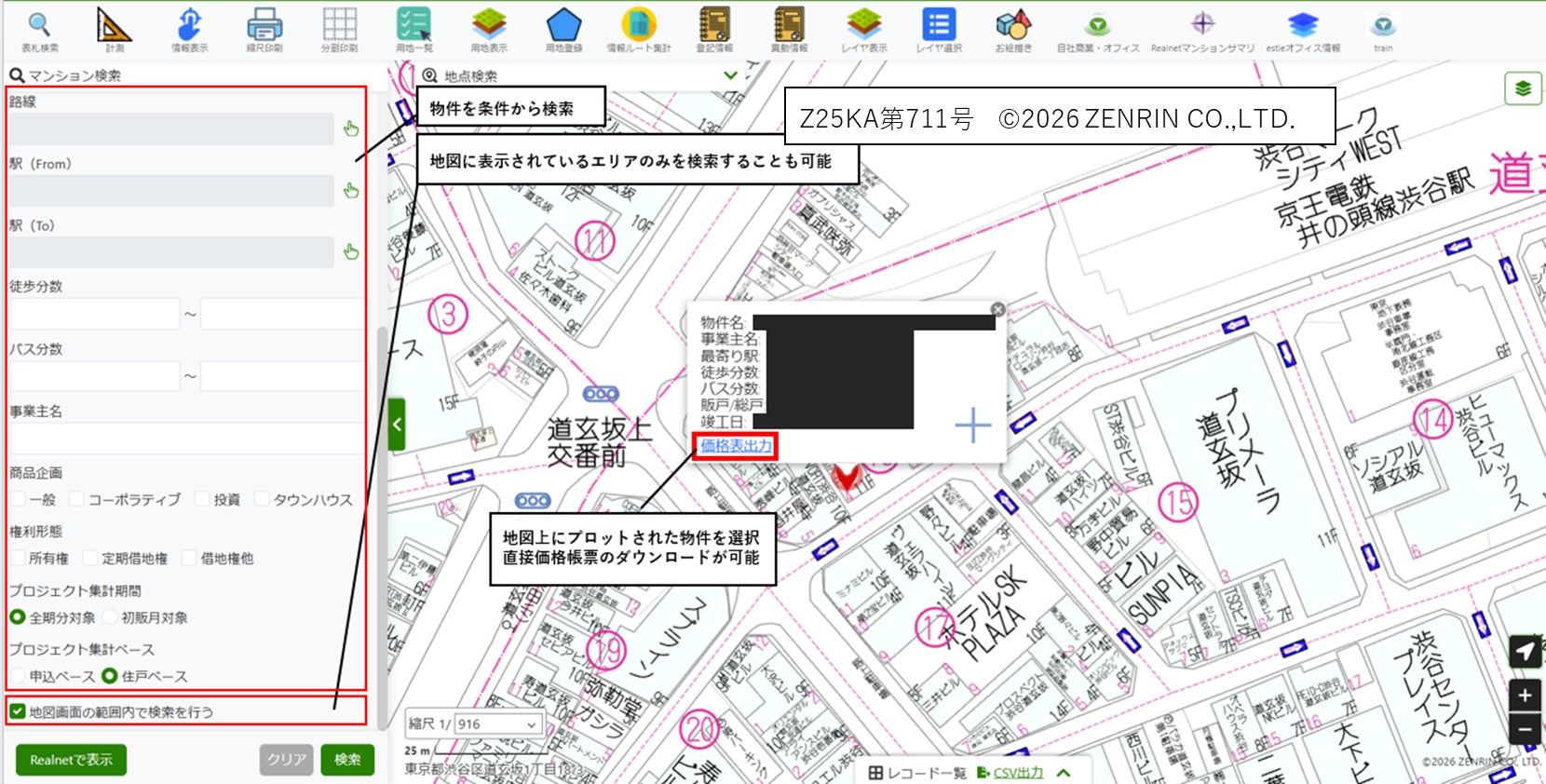1546x784 pixels.
Task: Open the 計測 measurement tool
Action: tap(115, 29)
